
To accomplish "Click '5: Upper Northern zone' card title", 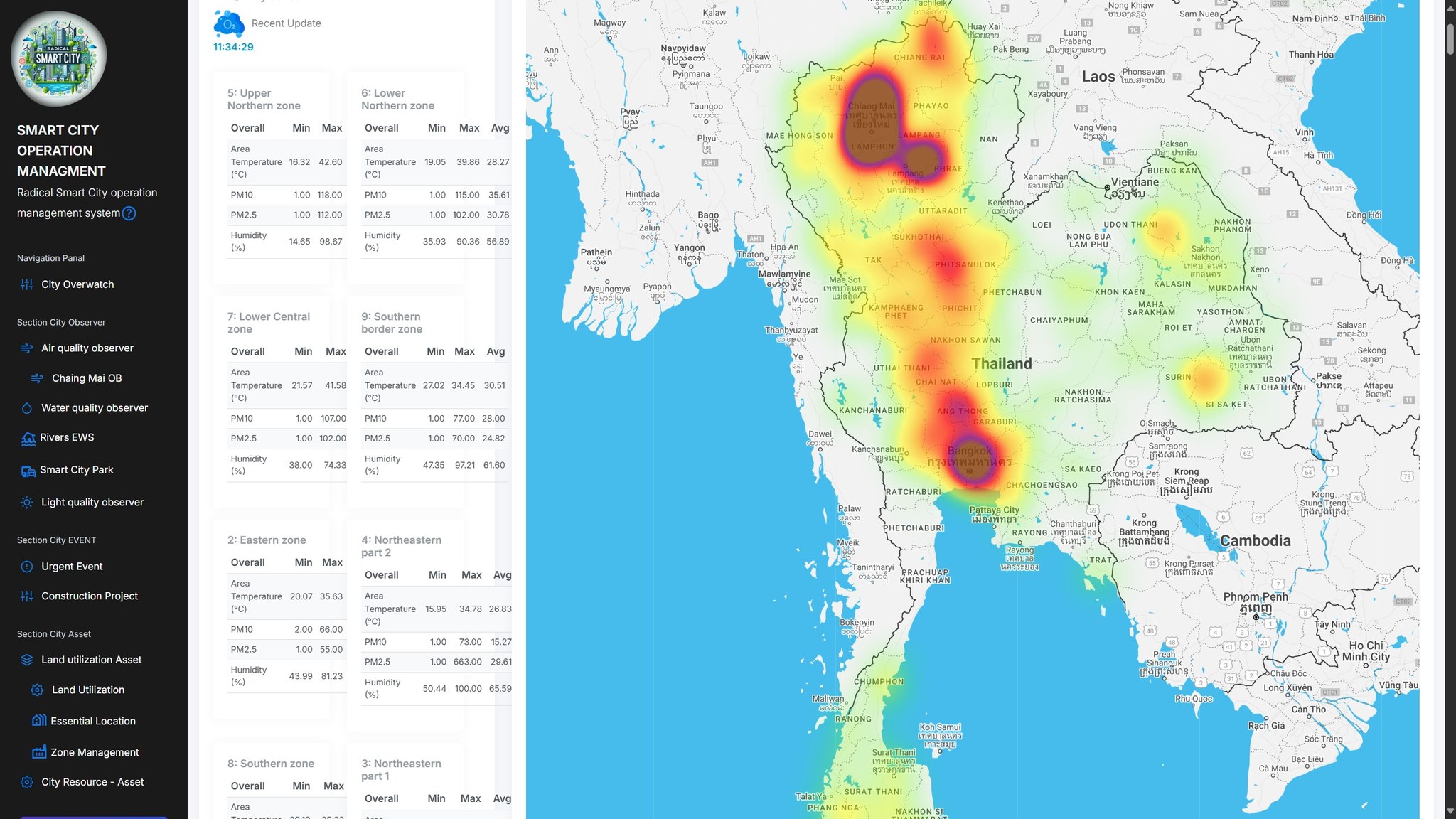I will pyautogui.click(x=264, y=100).
